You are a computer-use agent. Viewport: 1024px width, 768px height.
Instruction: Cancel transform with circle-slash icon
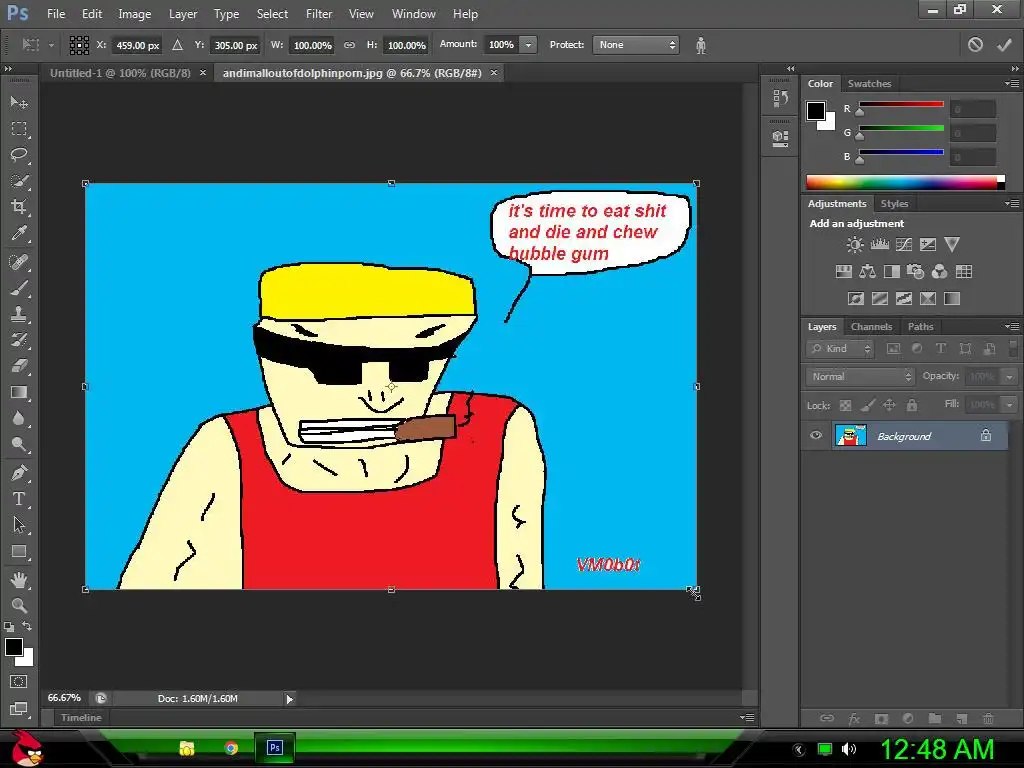975,45
